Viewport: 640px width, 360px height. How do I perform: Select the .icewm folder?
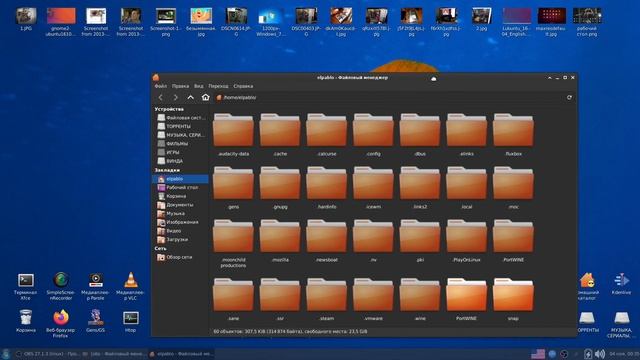[373, 188]
